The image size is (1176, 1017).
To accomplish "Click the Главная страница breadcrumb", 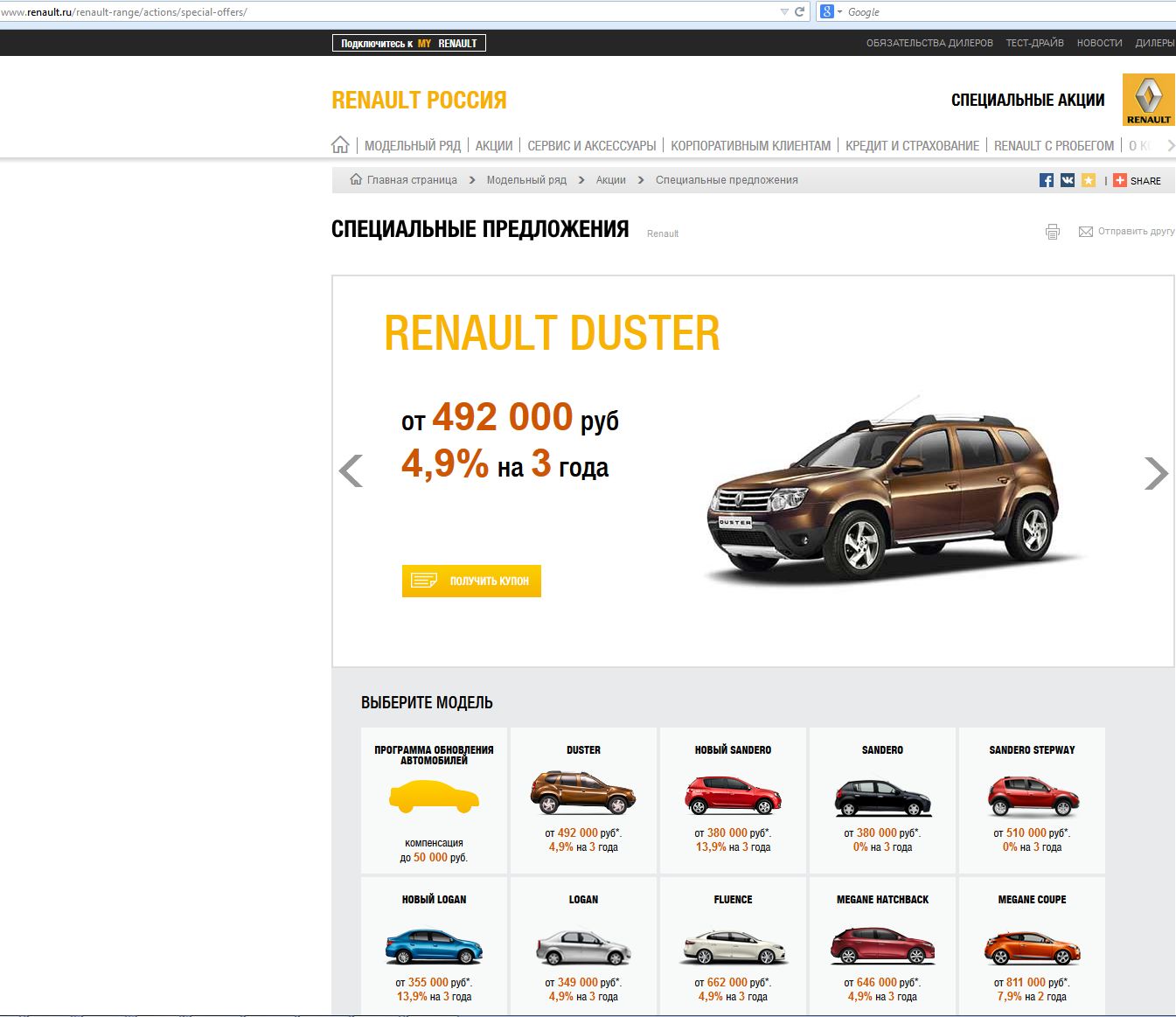I will 412,180.
